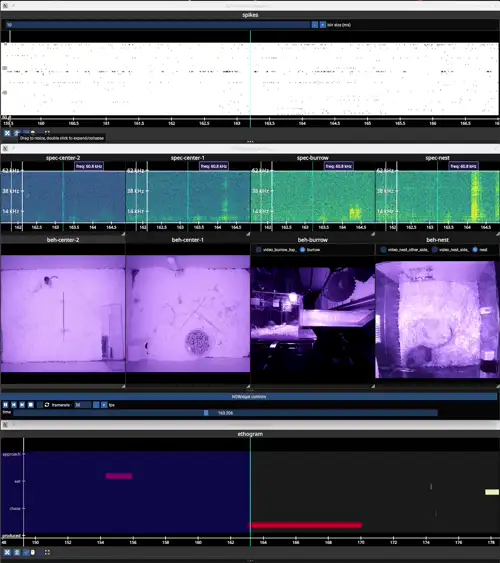Select the burrow radio button
Image resolution: width=500 pixels, height=563 pixels.
coord(302,250)
